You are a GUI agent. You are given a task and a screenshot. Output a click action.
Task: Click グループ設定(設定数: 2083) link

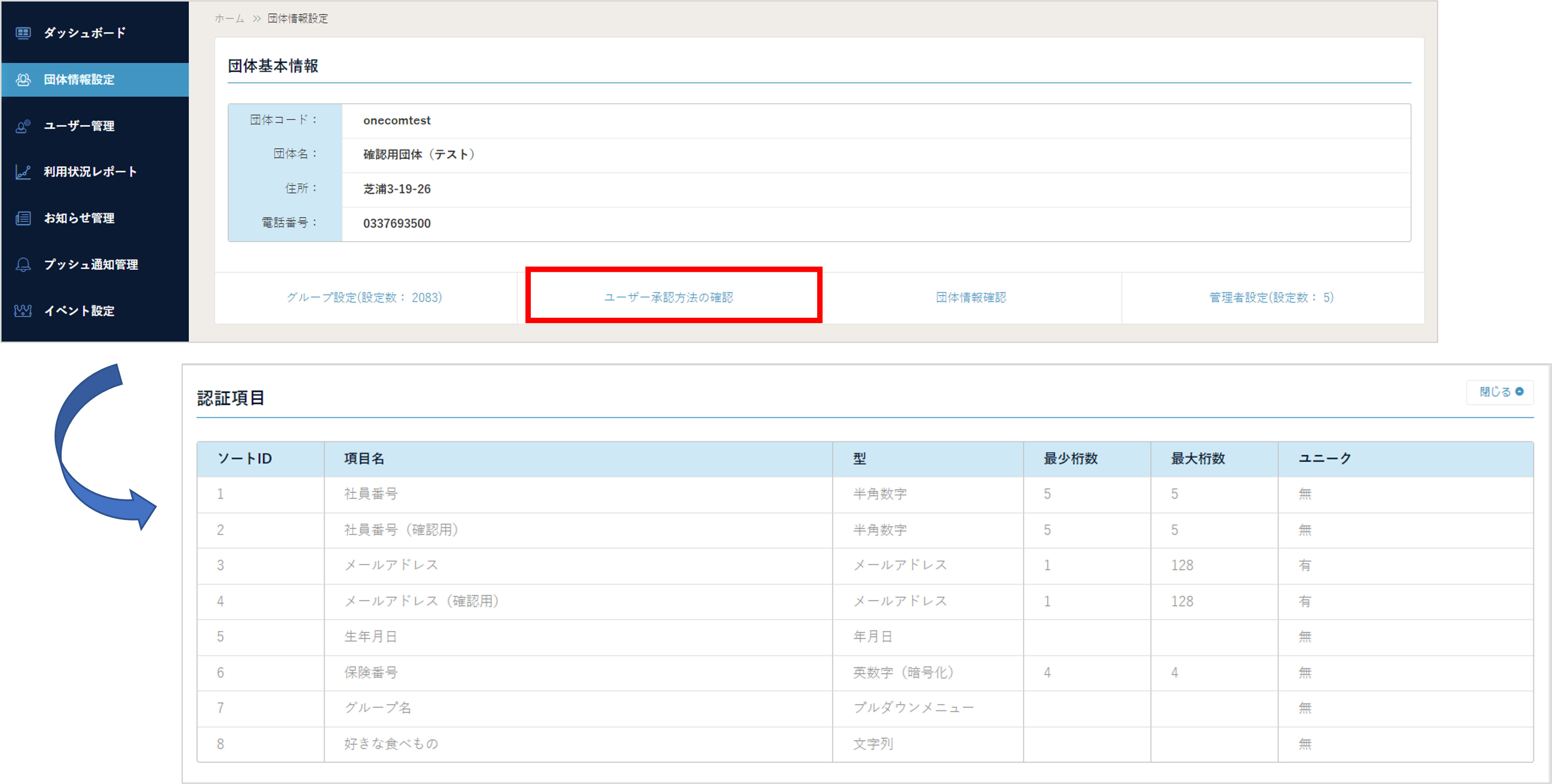(364, 297)
